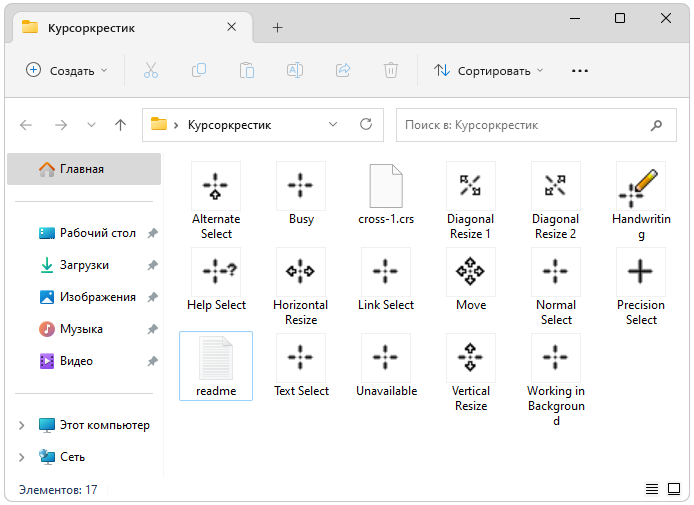The width and height of the screenshot is (694, 505).
Task: Click the Delete trash icon
Action: [x=391, y=70]
